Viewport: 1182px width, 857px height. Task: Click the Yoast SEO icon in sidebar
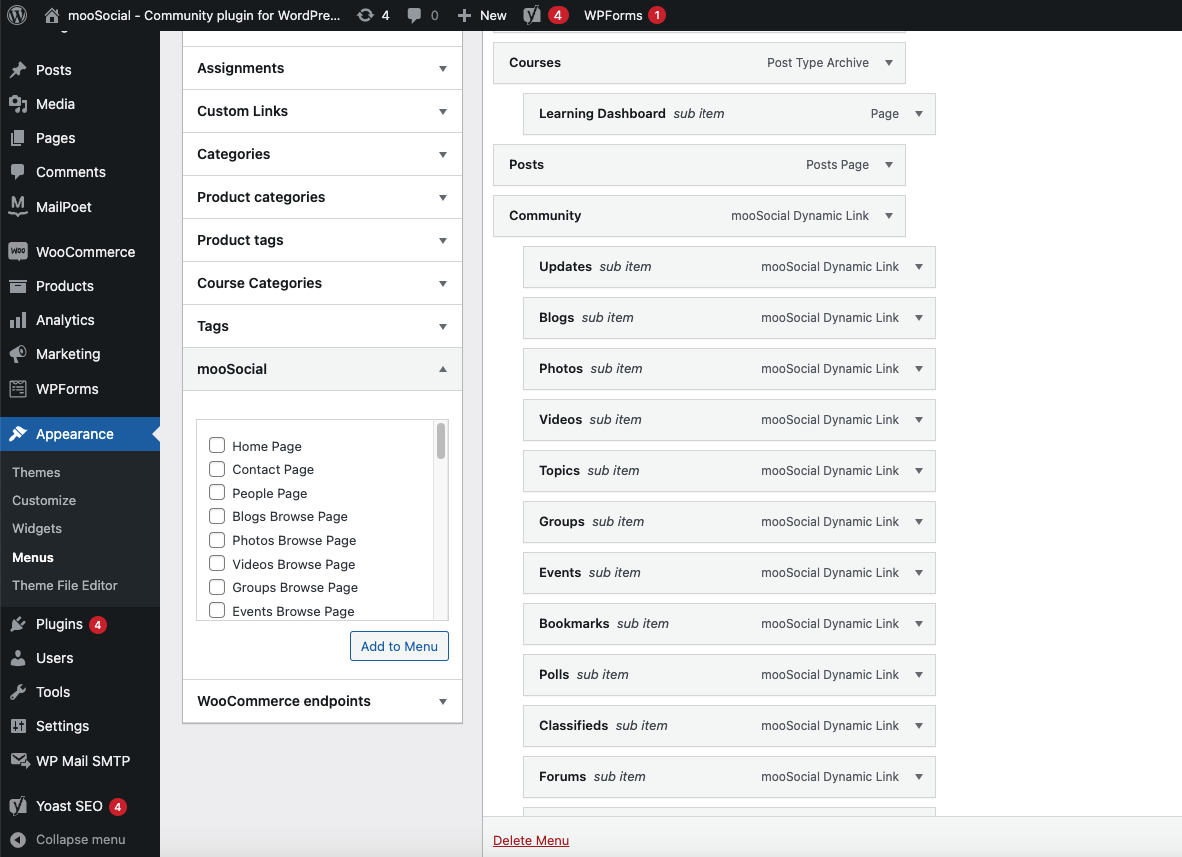pyautogui.click(x=18, y=806)
